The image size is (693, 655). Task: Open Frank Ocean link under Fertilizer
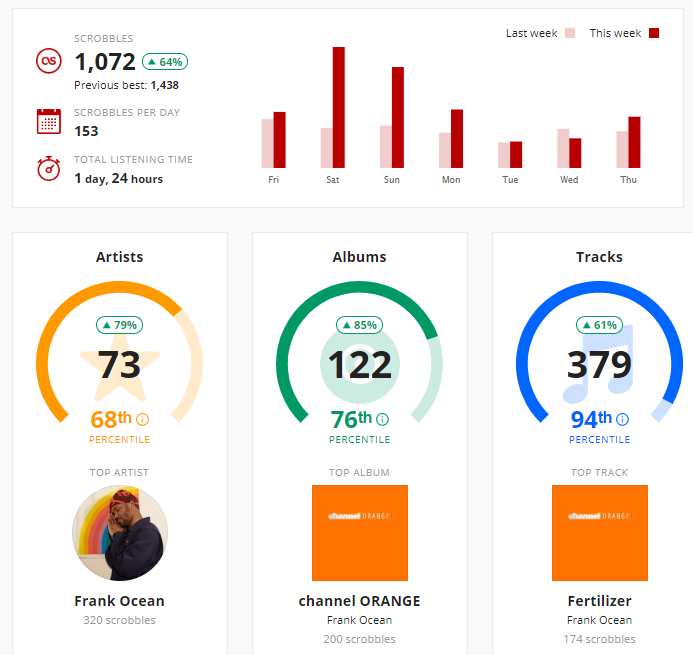pyautogui.click(x=599, y=620)
